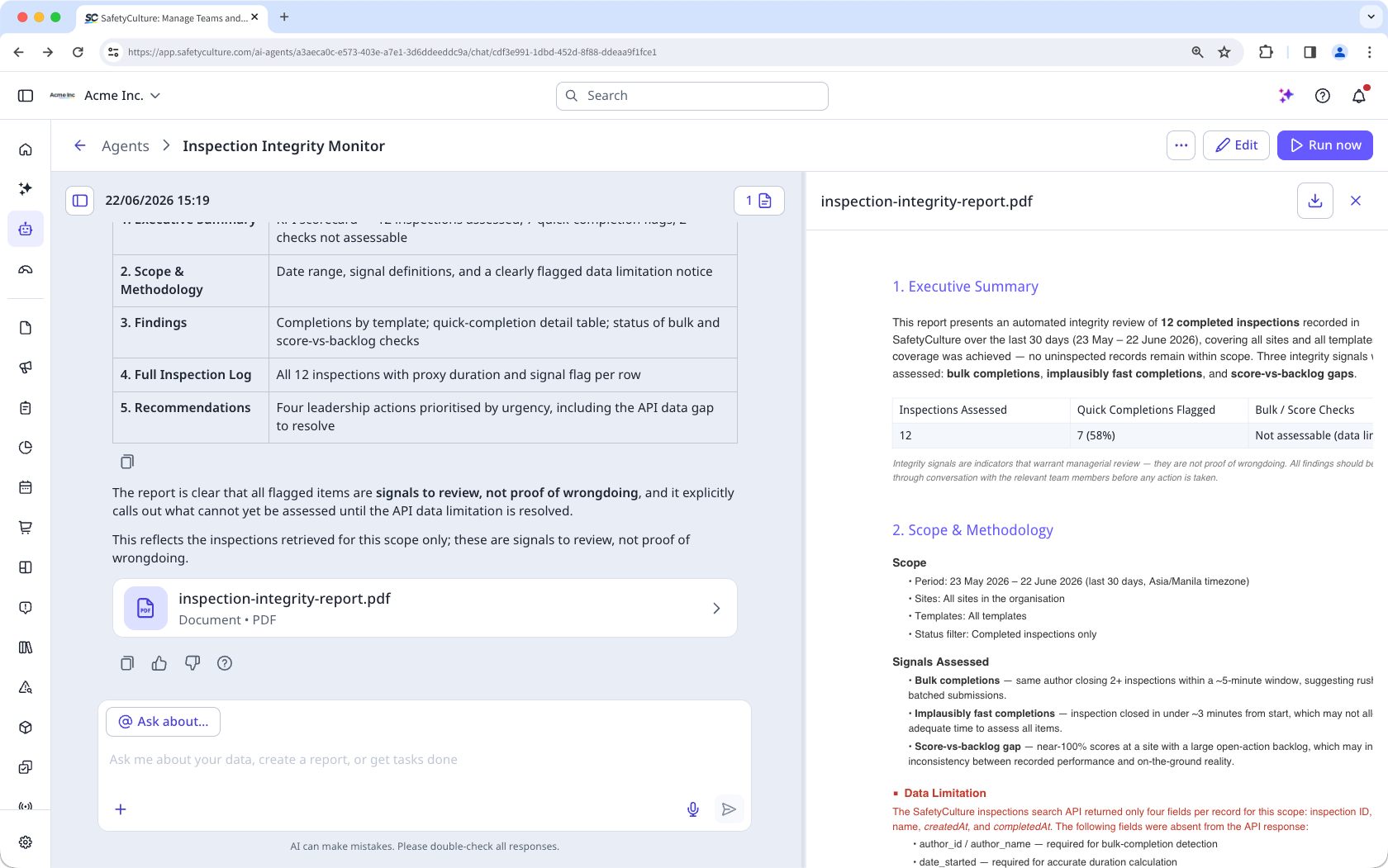Click the microphone voice input icon

pyautogui.click(x=693, y=809)
